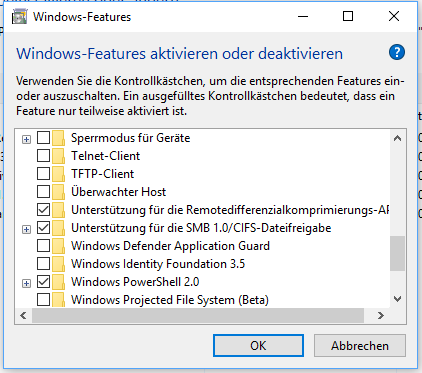The width and height of the screenshot is (422, 373).
Task: Close the Windows-Features dialog window
Action: pyautogui.click(x=394, y=16)
